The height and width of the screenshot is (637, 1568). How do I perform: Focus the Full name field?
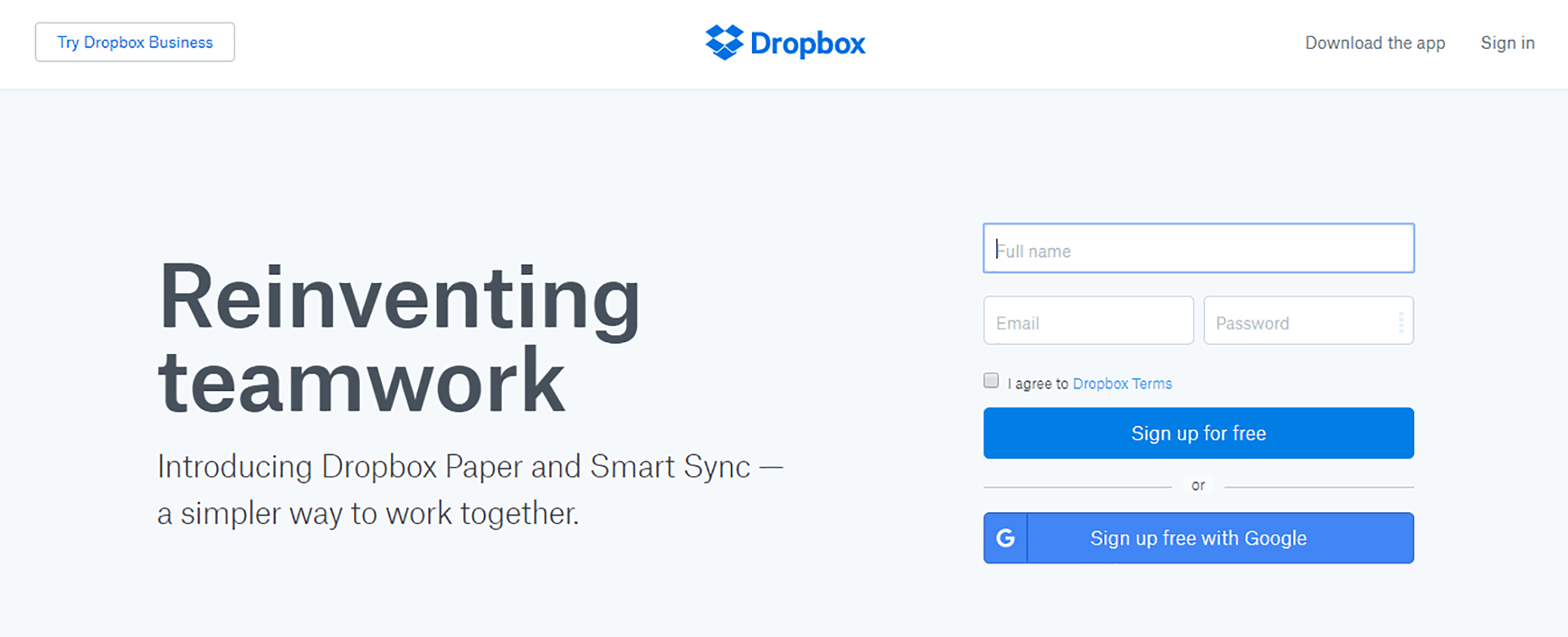1198,248
